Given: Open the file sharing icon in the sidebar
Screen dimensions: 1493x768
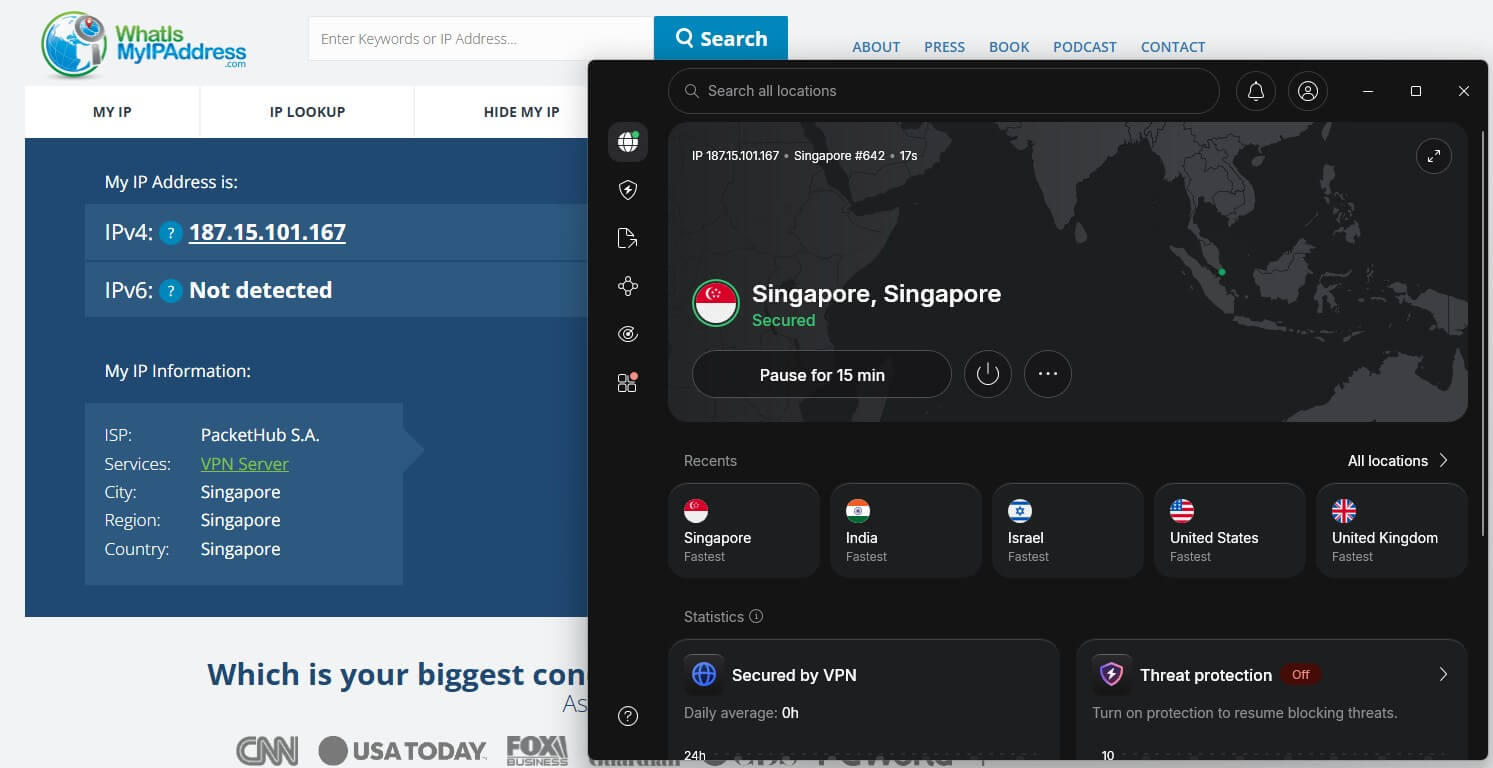Looking at the screenshot, I should point(628,238).
